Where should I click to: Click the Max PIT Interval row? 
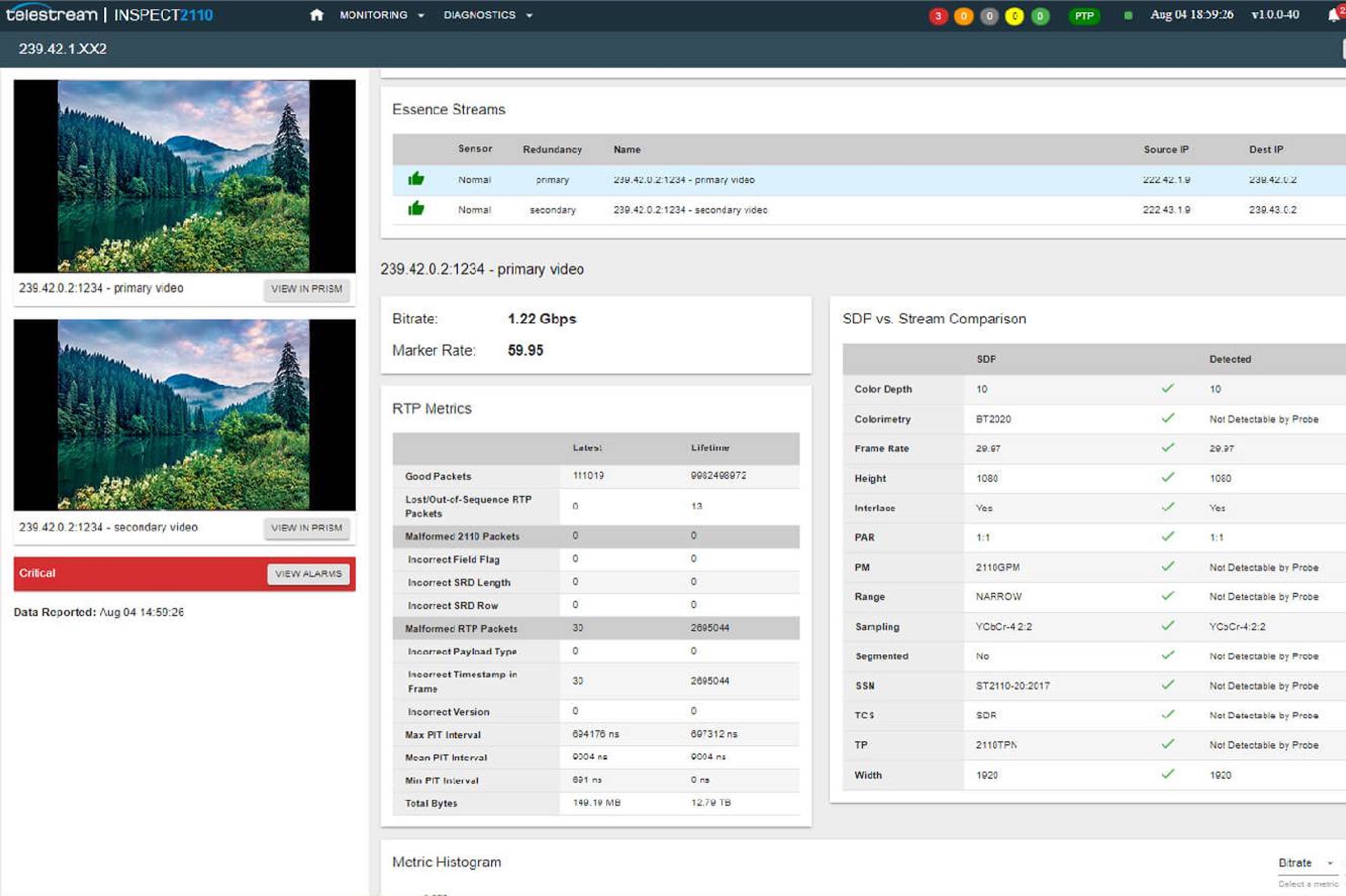596,735
